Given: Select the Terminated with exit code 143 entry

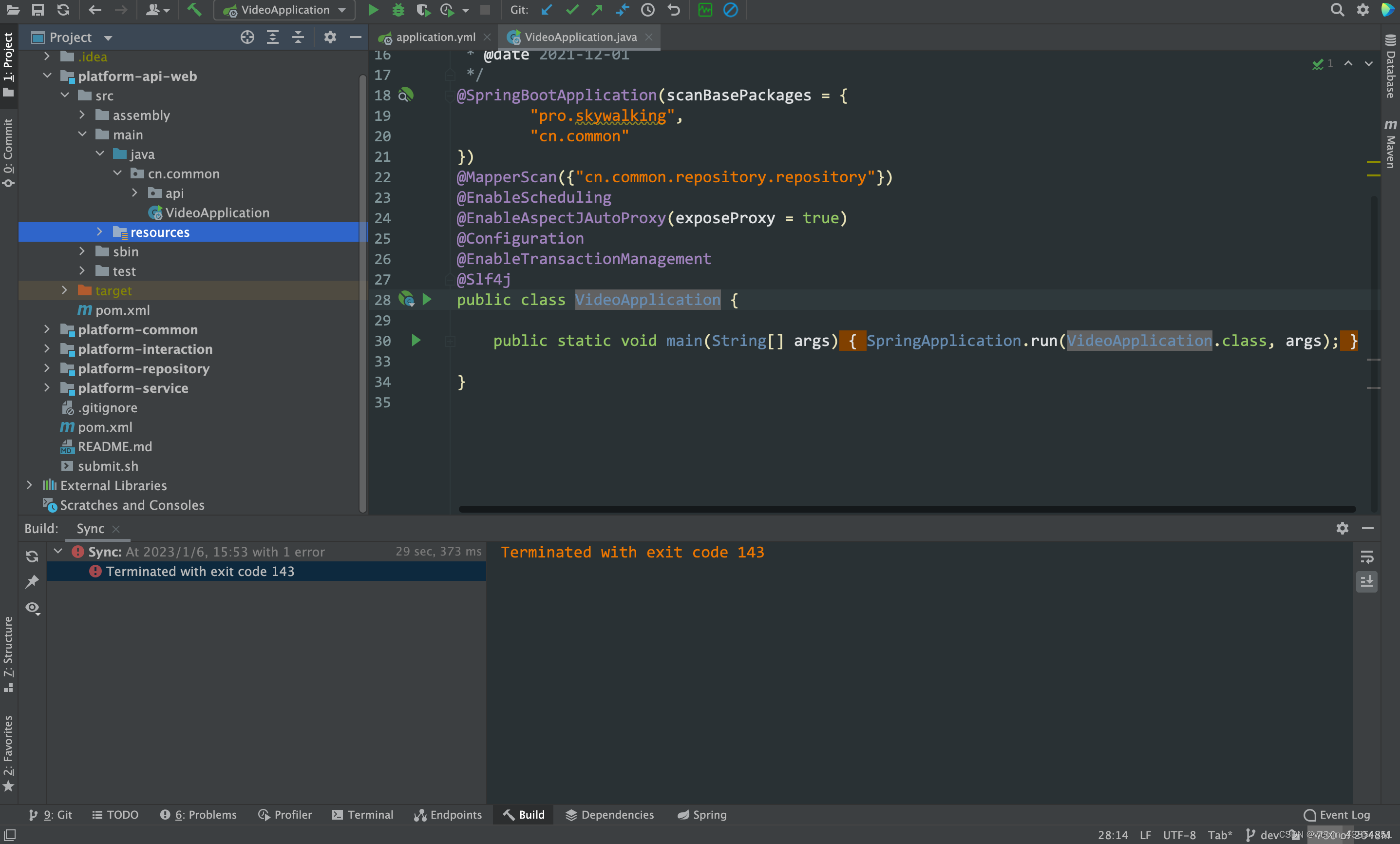Looking at the screenshot, I should pos(200,571).
